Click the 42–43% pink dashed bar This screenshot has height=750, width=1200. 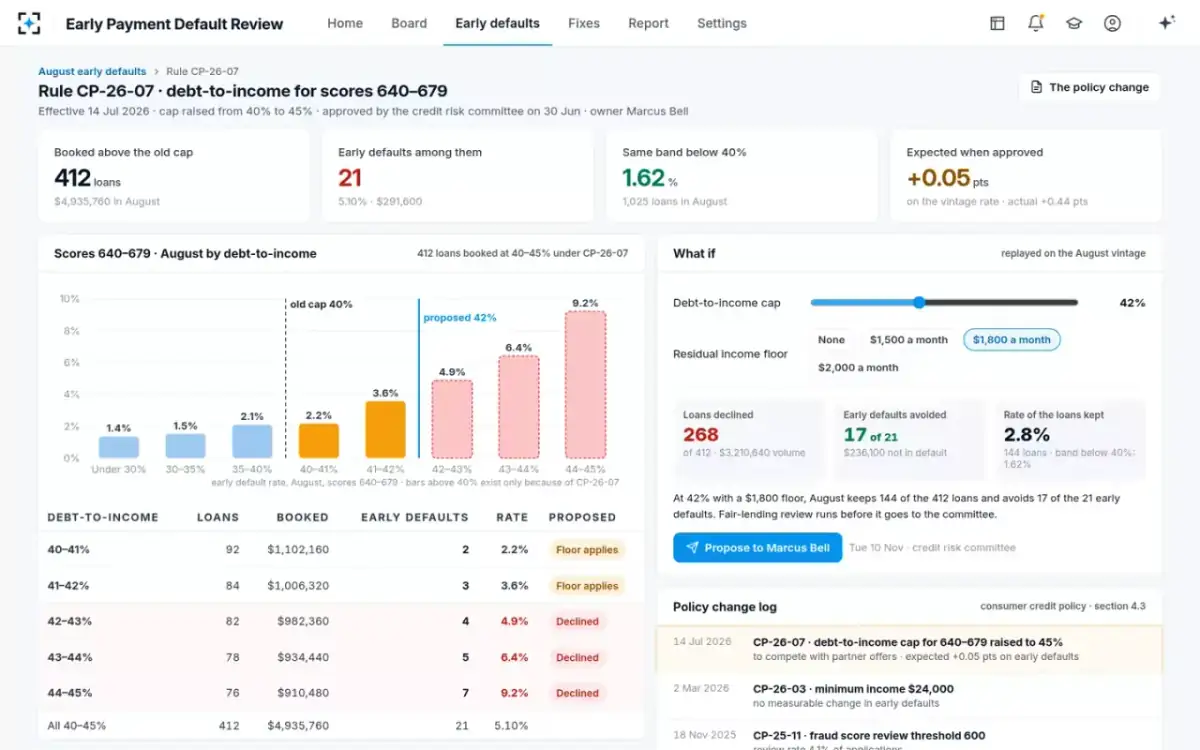(x=452, y=419)
